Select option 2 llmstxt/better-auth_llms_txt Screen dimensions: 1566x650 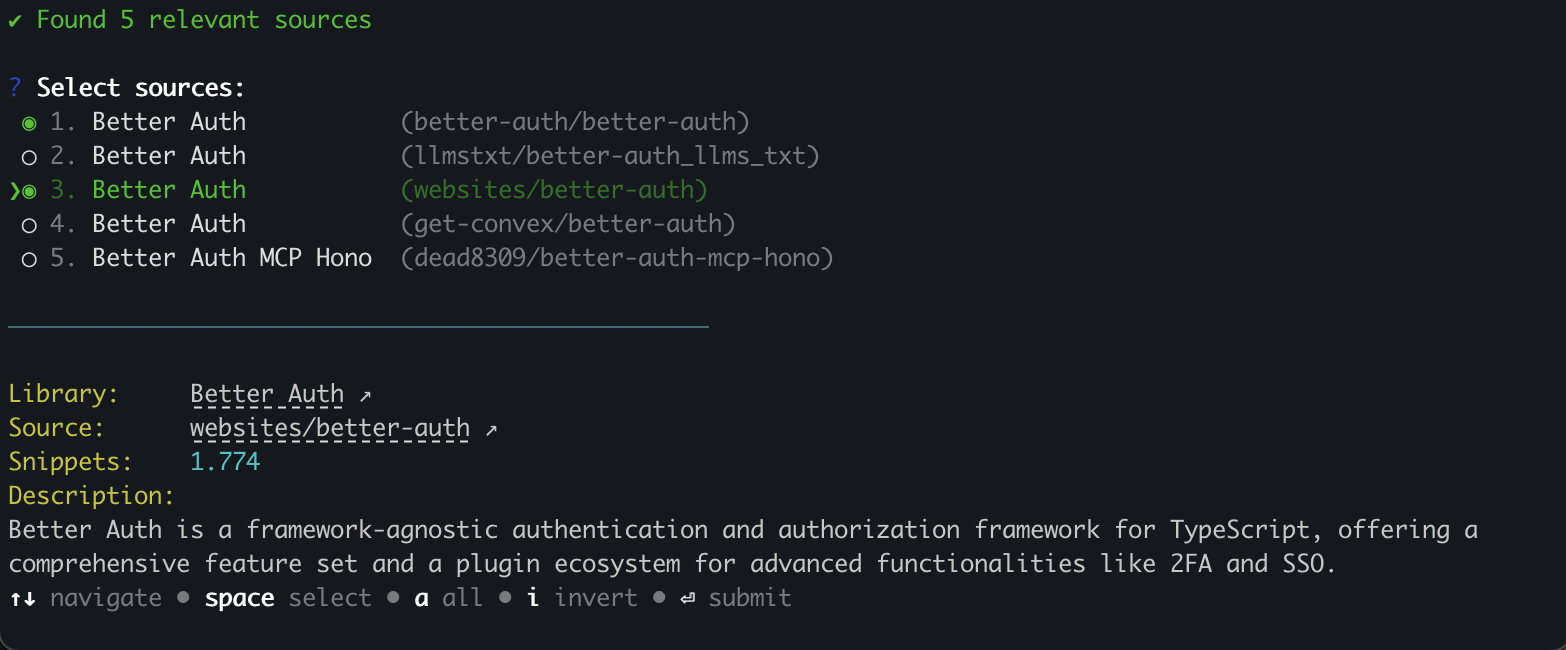(x=28, y=155)
